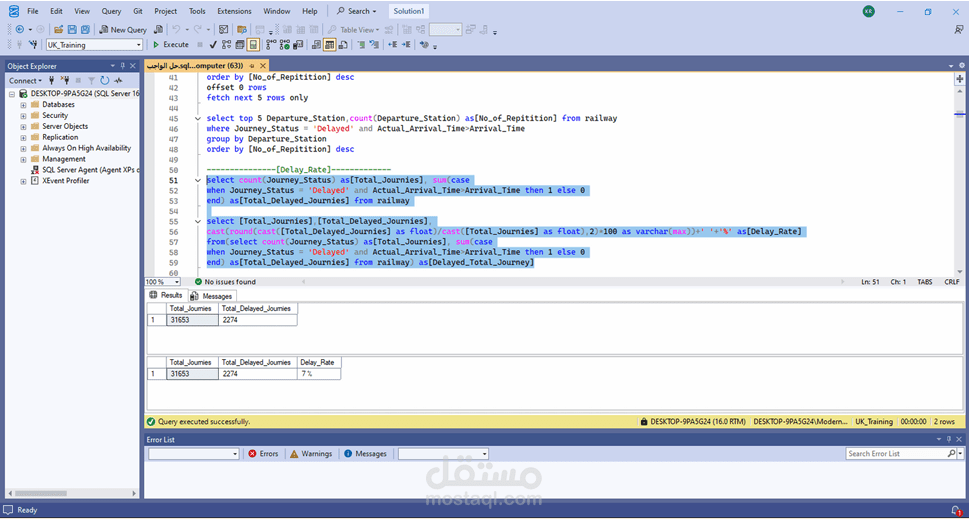Click the Navigate Backward arrow icon
This screenshot has height=519, width=969.
(20, 29)
